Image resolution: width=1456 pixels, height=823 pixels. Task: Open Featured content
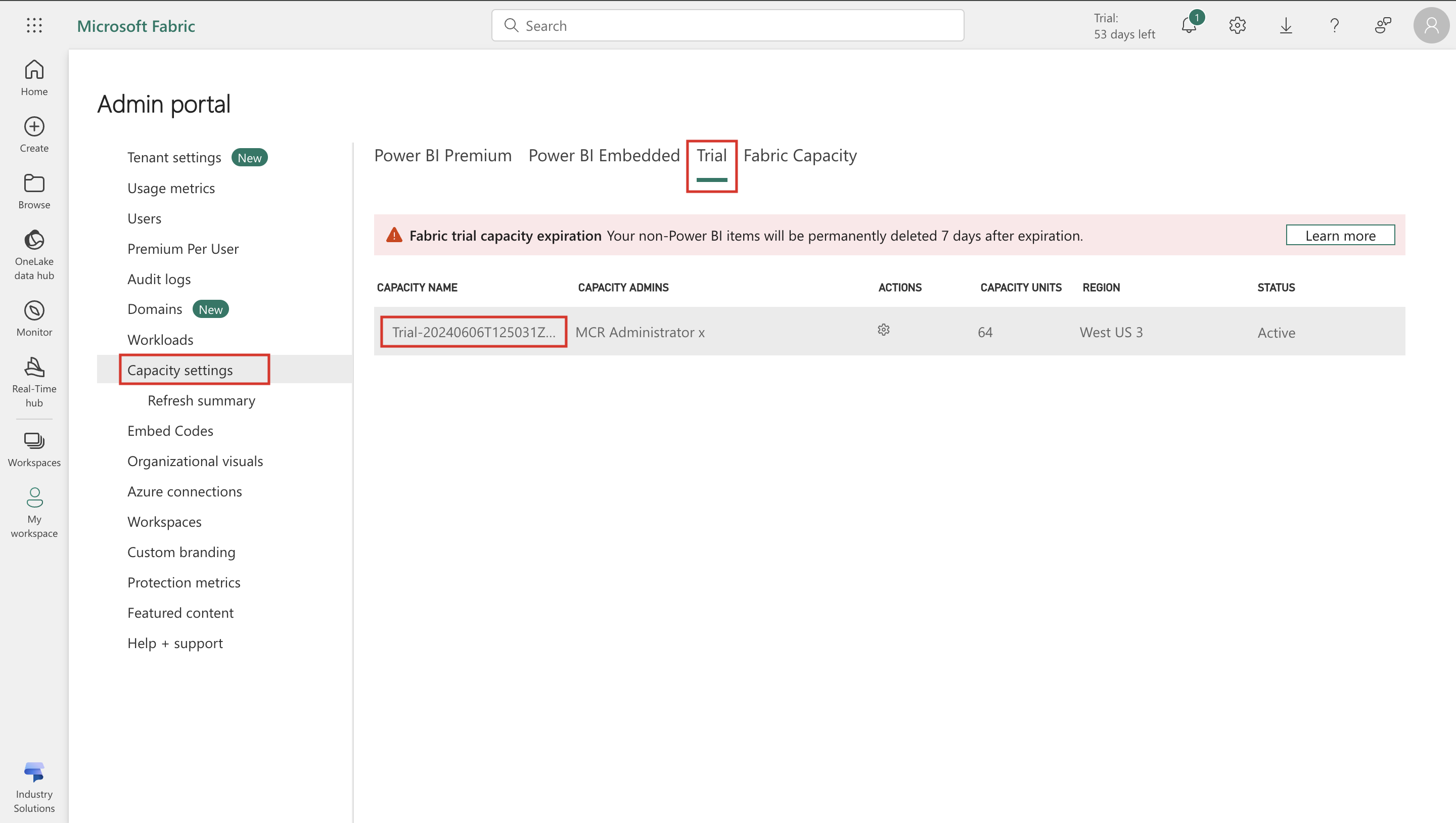click(180, 613)
